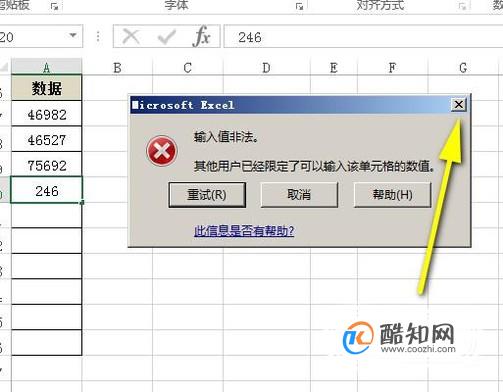The width and height of the screenshot is (503, 392).
Task: Click the Help 帮助(H) button
Action: 392,195
